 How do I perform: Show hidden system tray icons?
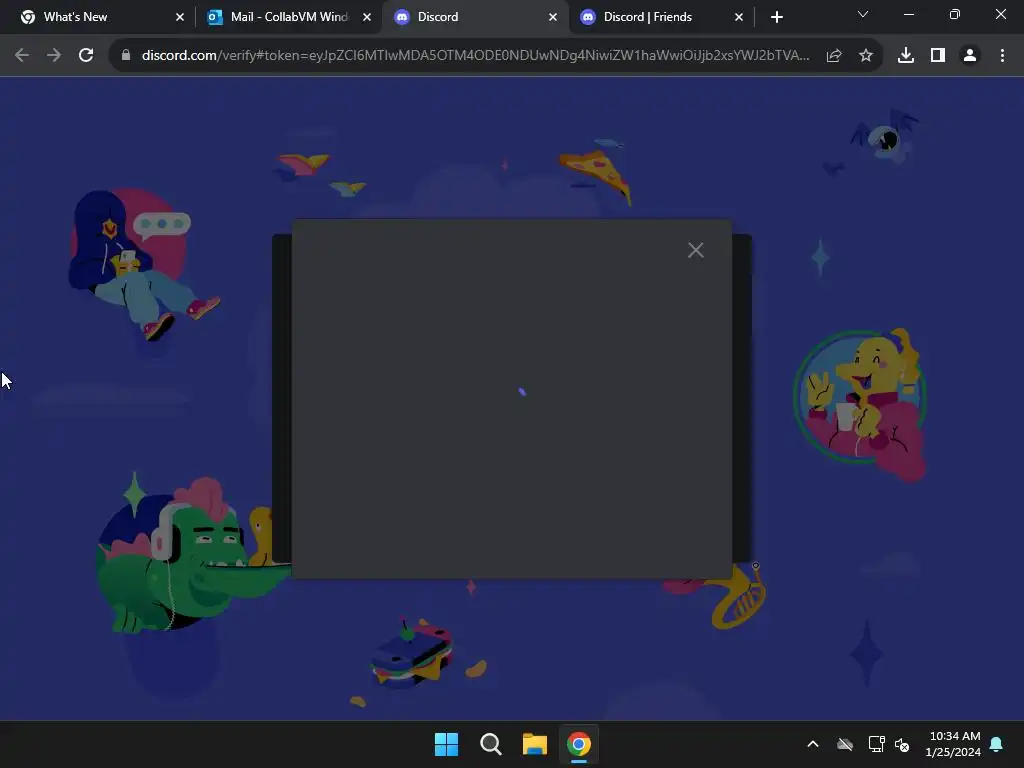tap(813, 744)
